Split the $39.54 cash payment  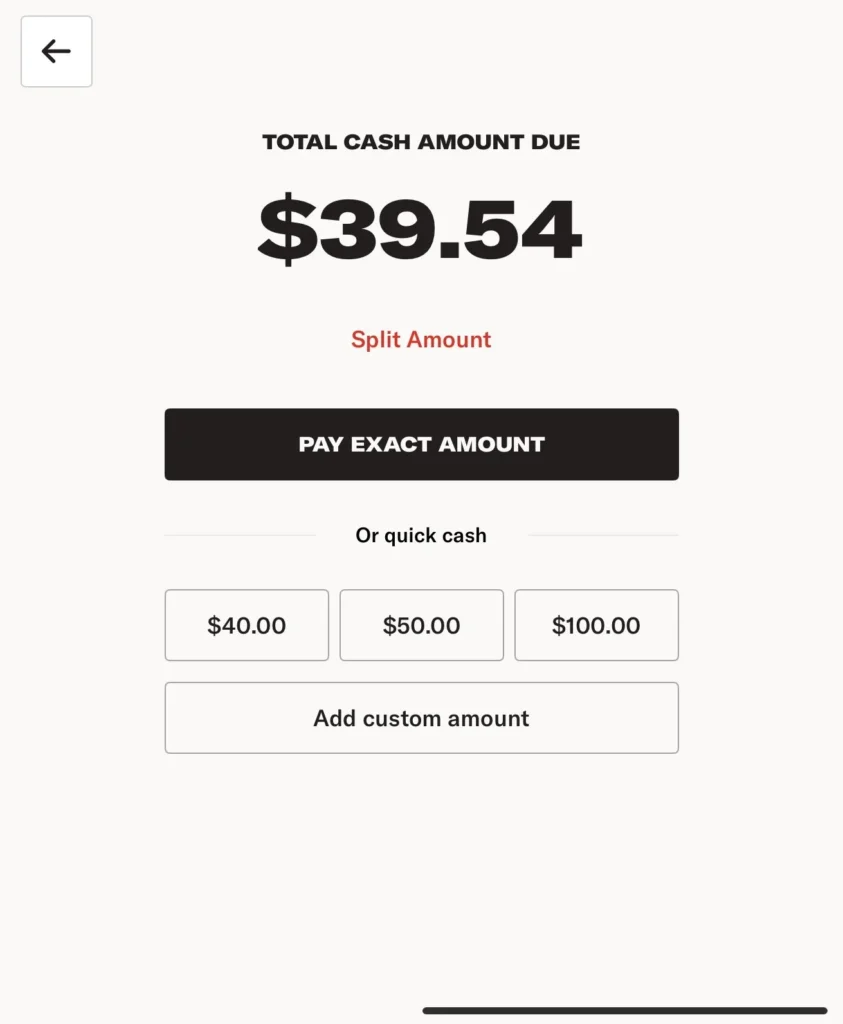pyautogui.click(x=421, y=340)
